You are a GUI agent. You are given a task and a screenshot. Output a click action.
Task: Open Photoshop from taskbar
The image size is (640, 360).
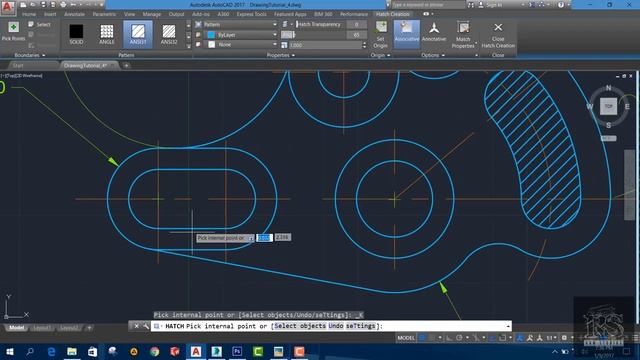237,351
